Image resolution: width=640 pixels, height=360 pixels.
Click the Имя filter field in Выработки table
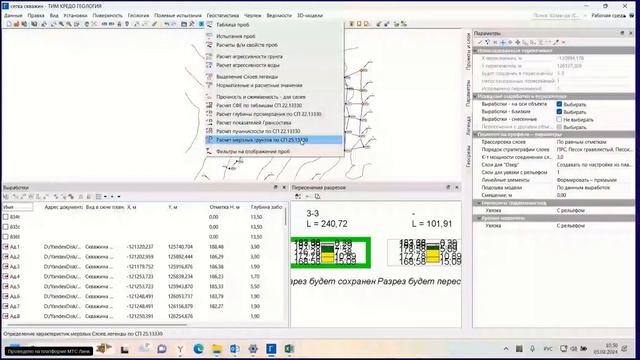tap(18, 207)
